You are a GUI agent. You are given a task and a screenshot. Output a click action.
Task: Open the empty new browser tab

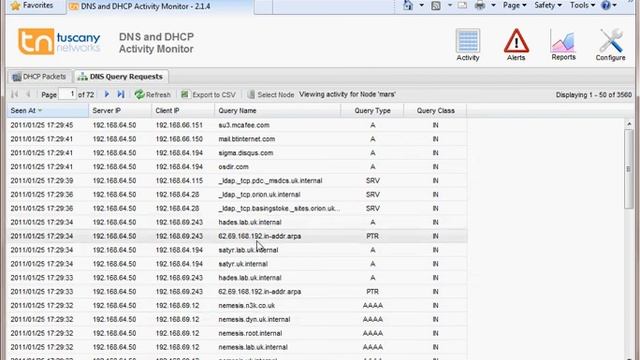(263, 7)
